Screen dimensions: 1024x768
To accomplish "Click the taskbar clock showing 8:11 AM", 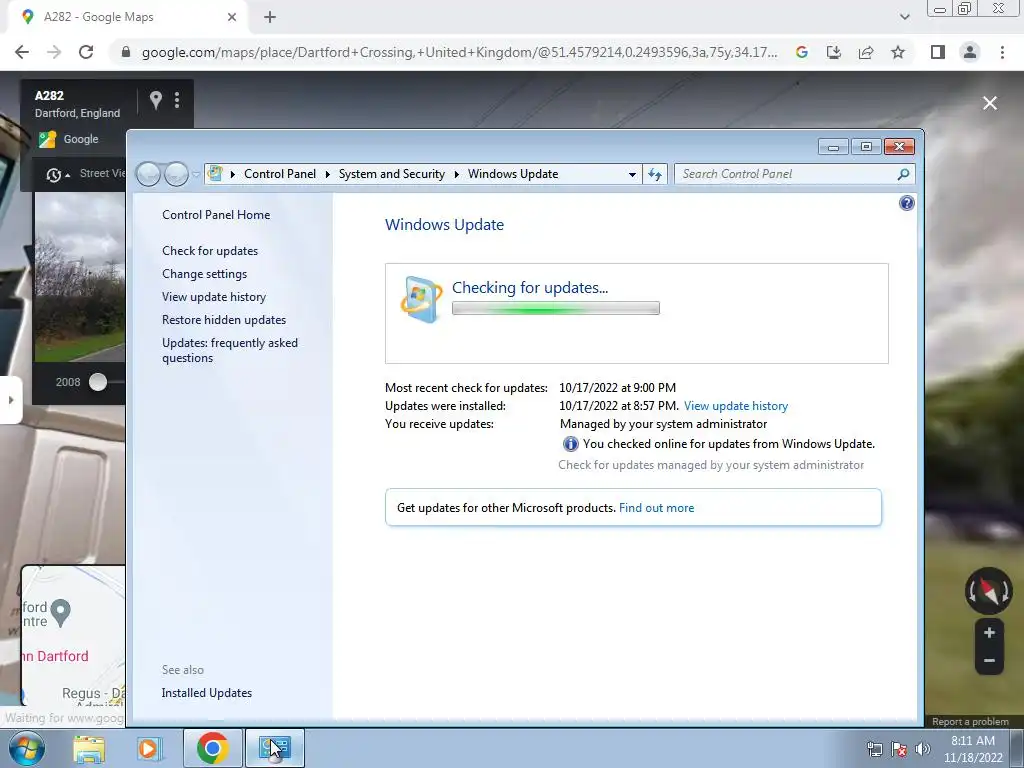I will pyautogui.click(x=973, y=749).
